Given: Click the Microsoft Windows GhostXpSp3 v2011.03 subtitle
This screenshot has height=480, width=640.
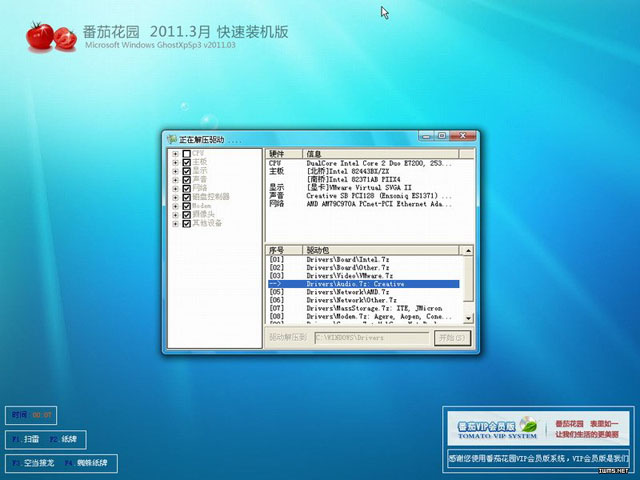Looking at the screenshot, I should [160, 45].
